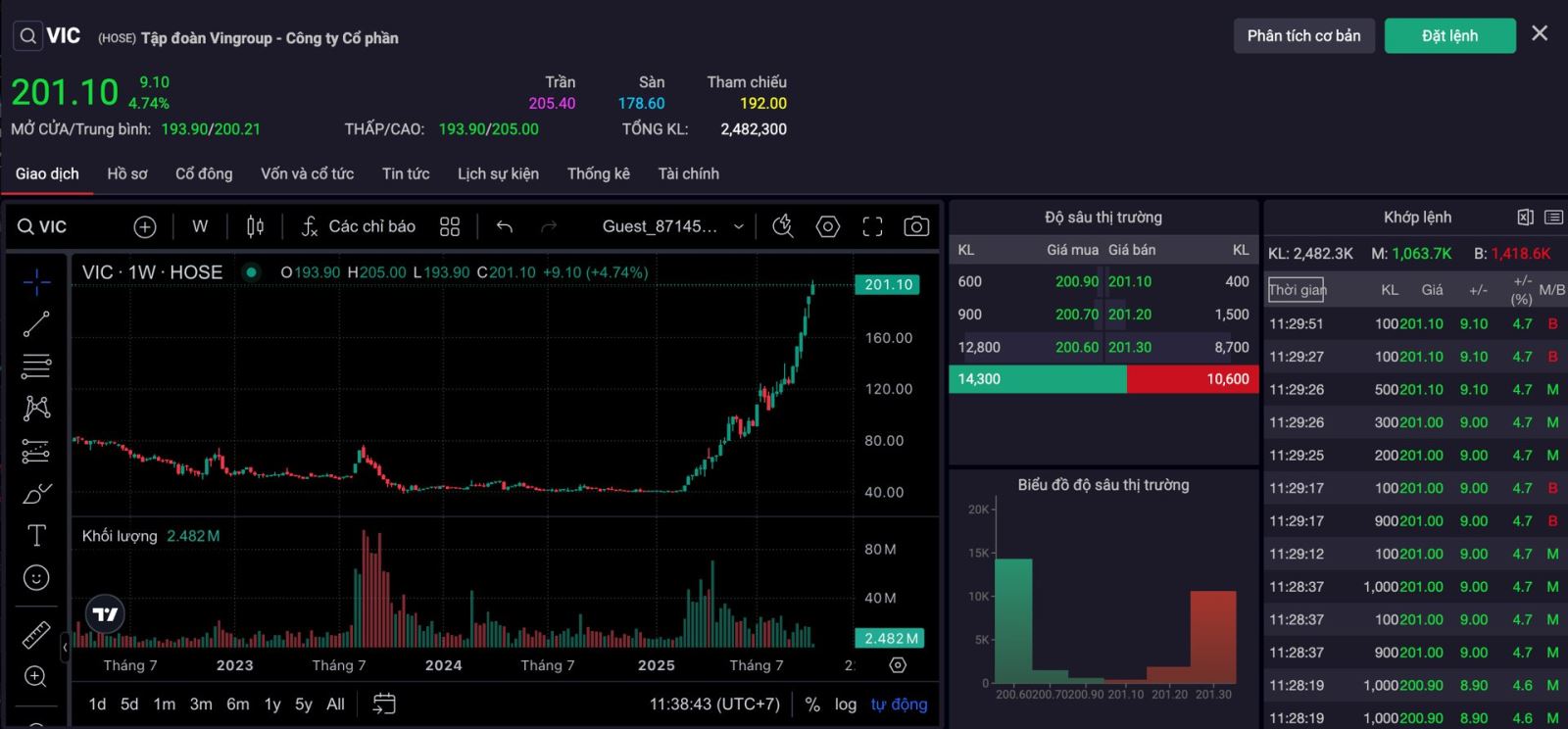The width and height of the screenshot is (1568, 729).
Task: Open the Hồ sơ tab
Action: (x=127, y=174)
